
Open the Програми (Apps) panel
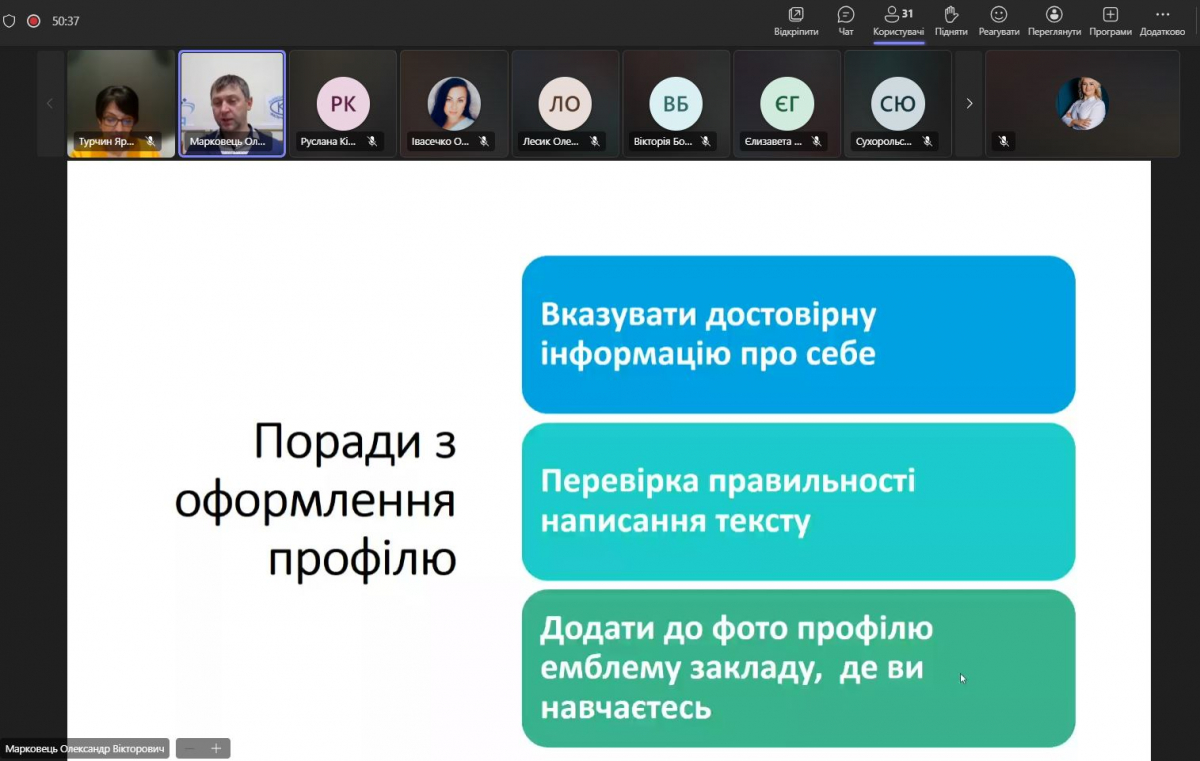tap(1109, 20)
